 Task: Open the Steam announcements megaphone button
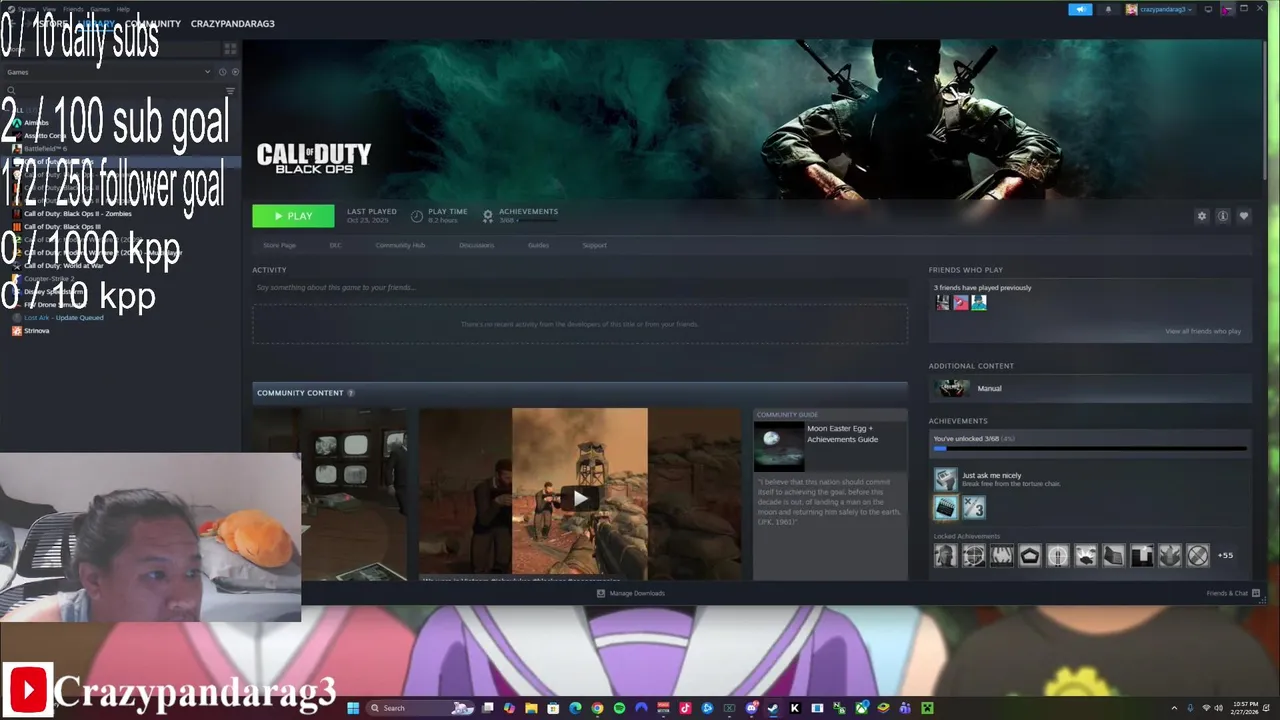point(1080,9)
